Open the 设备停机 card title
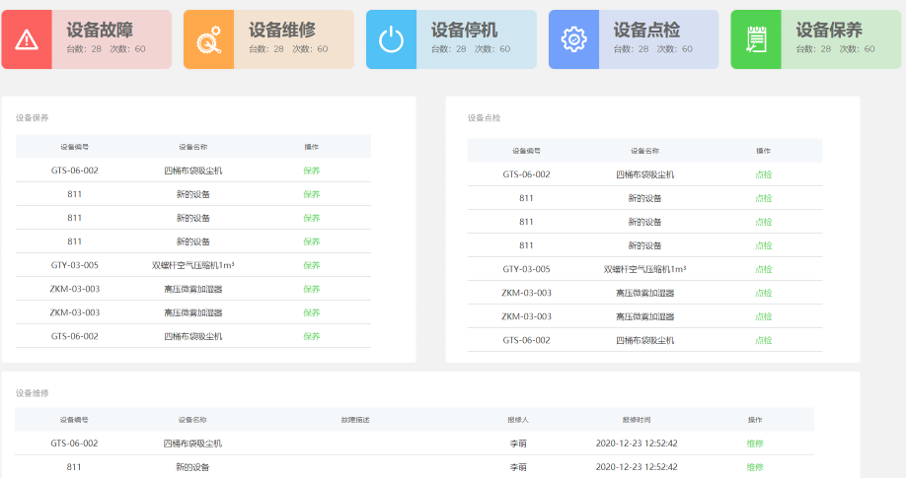This screenshot has width=906, height=478. coord(464,30)
